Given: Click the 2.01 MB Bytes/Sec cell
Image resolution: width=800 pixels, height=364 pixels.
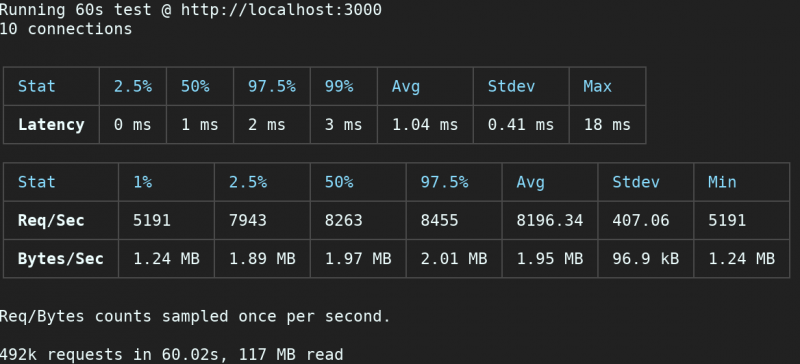Looking at the screenshot, I should coord(454,258).
